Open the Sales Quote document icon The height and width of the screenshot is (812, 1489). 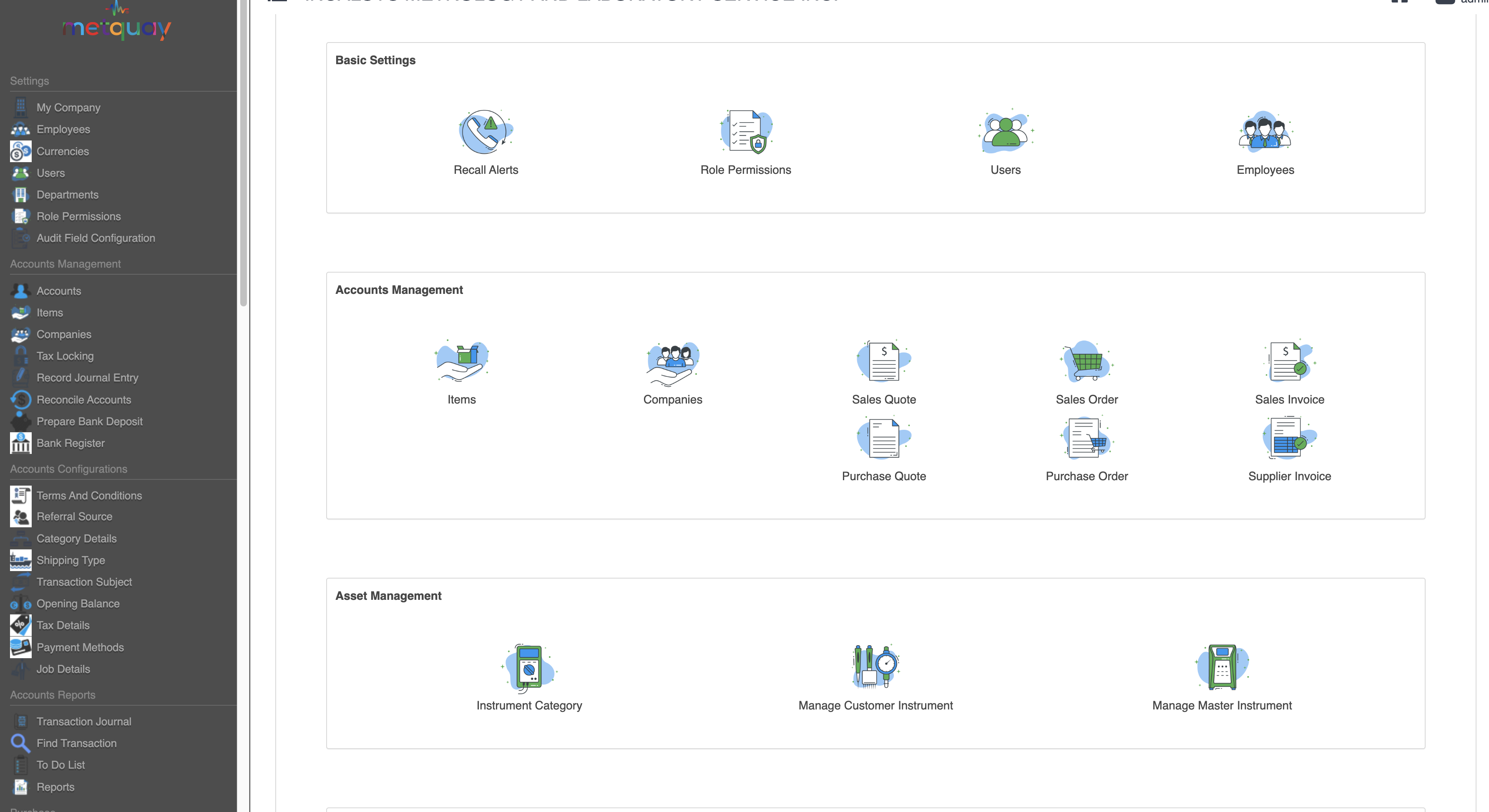(x=883, y=361)
